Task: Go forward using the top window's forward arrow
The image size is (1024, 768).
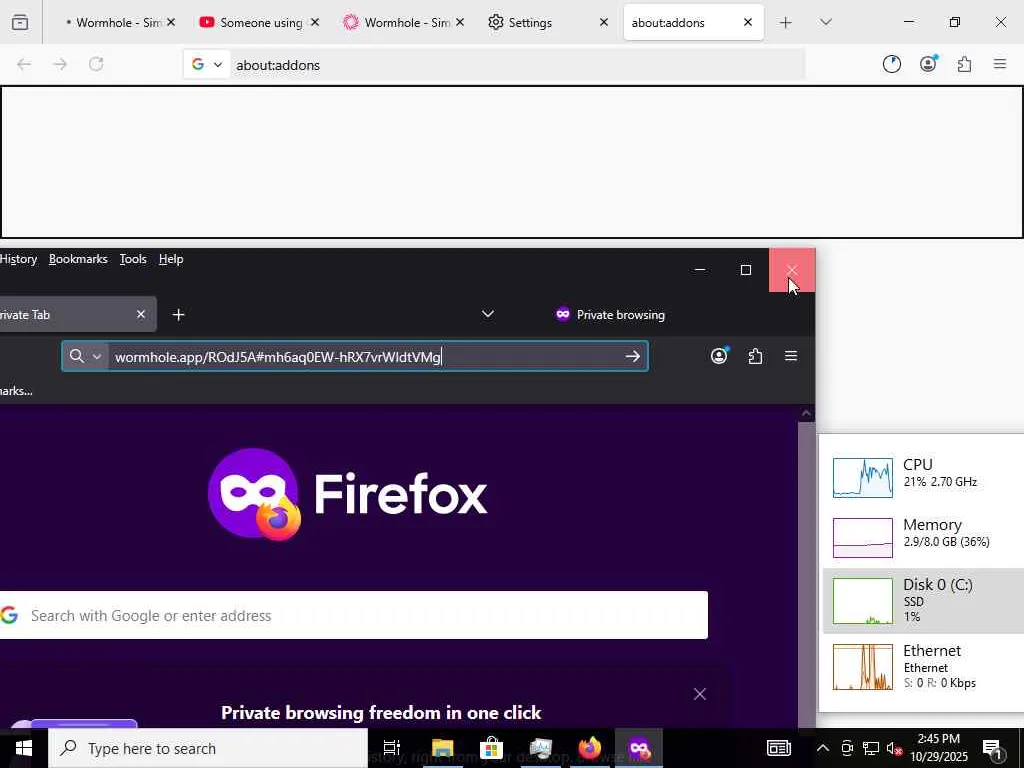Action: coord(60,64)
